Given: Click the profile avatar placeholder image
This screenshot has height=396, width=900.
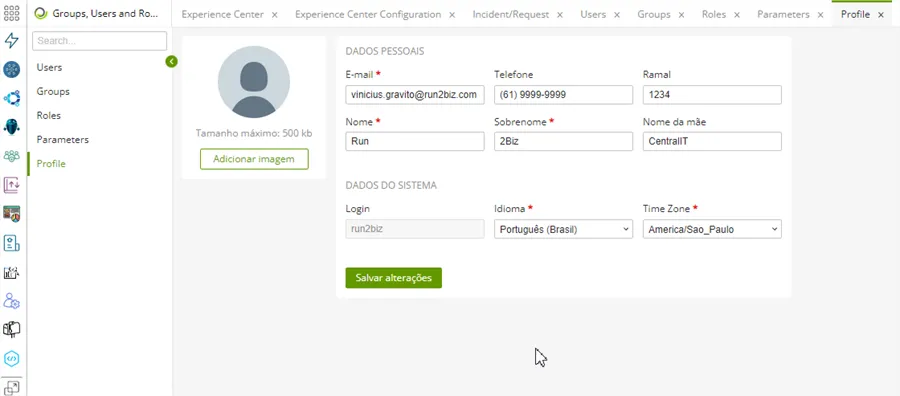Looking at the screenshot, I should (x=254, y=82).
